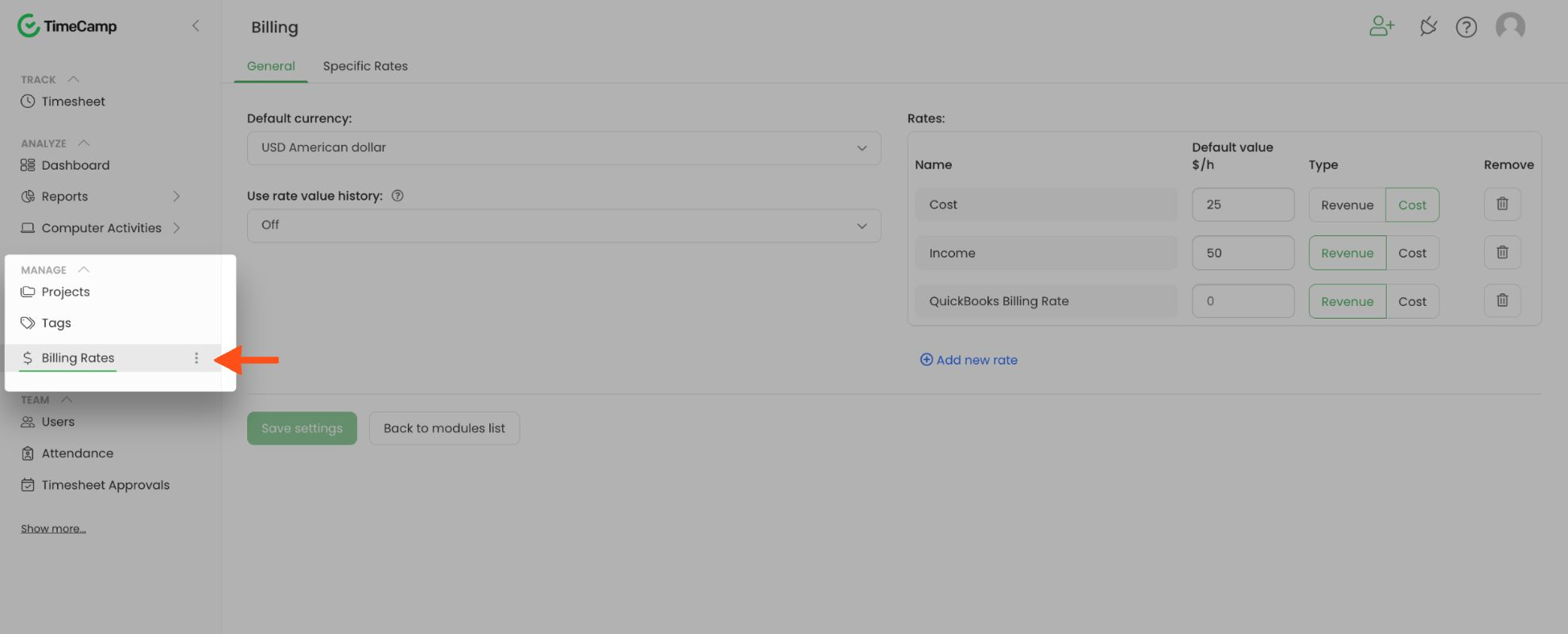Click the Save settings button
Screen dimensions: 1568x634
(302, 429)
